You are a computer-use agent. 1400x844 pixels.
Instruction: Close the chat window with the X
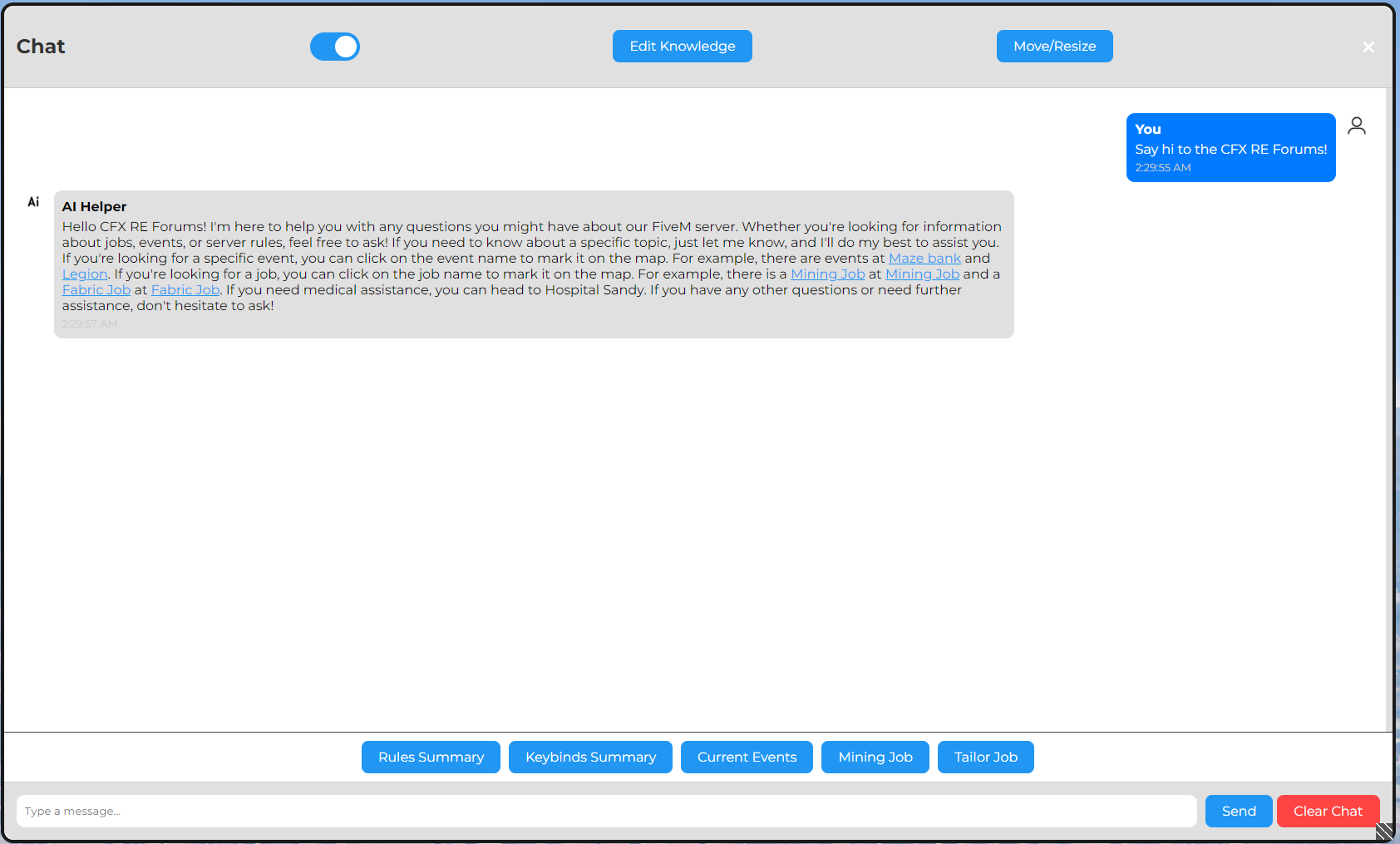coord(1368,47)
